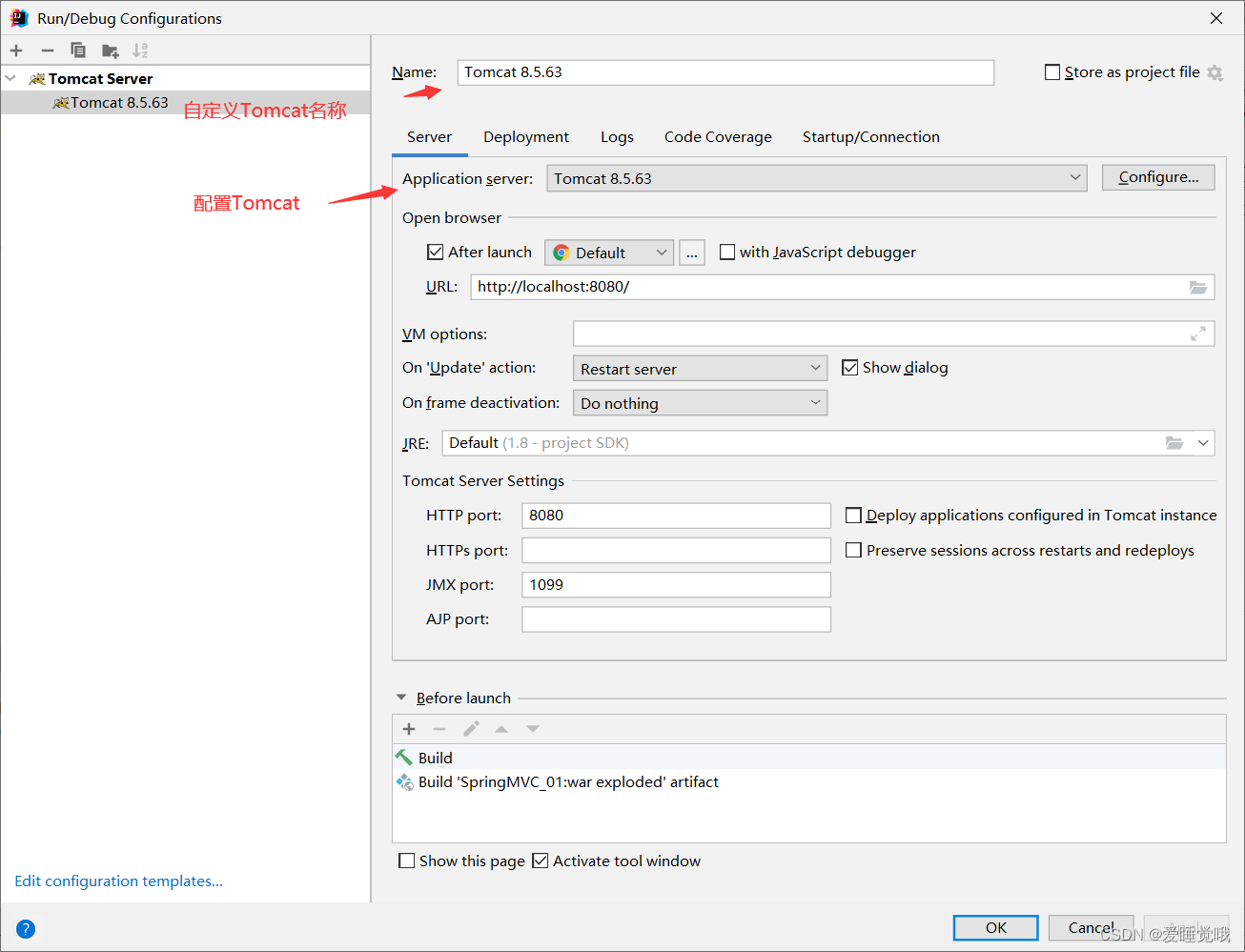This screenshot has height=952, width=1245.
Task: Open the JRE dropdown arrow
Action: [1203, 443]
